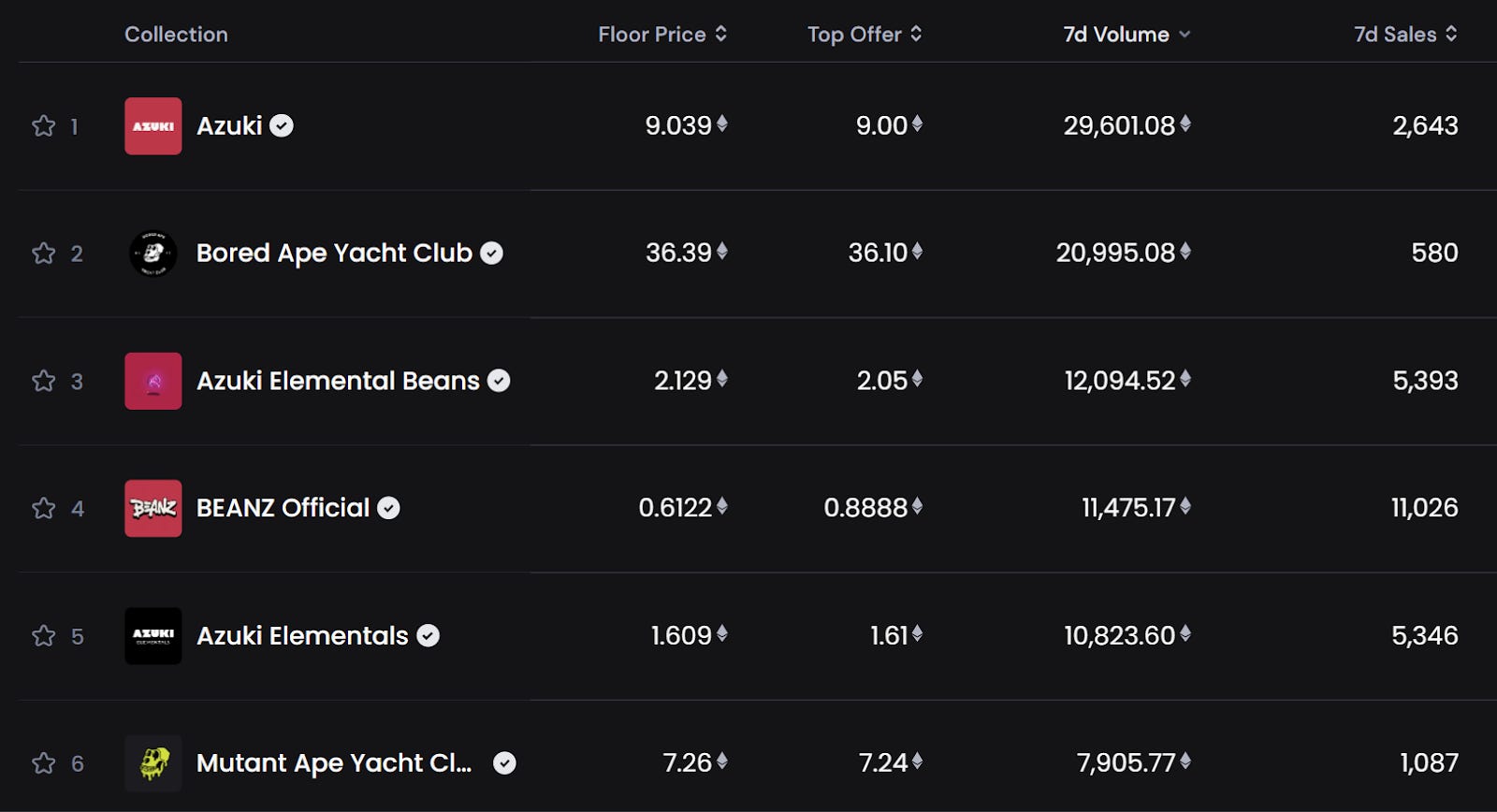Click verified badge beside Mutant Ape Yacht Club
Viewport: 1497px width, 812px height.
point(504,763)
